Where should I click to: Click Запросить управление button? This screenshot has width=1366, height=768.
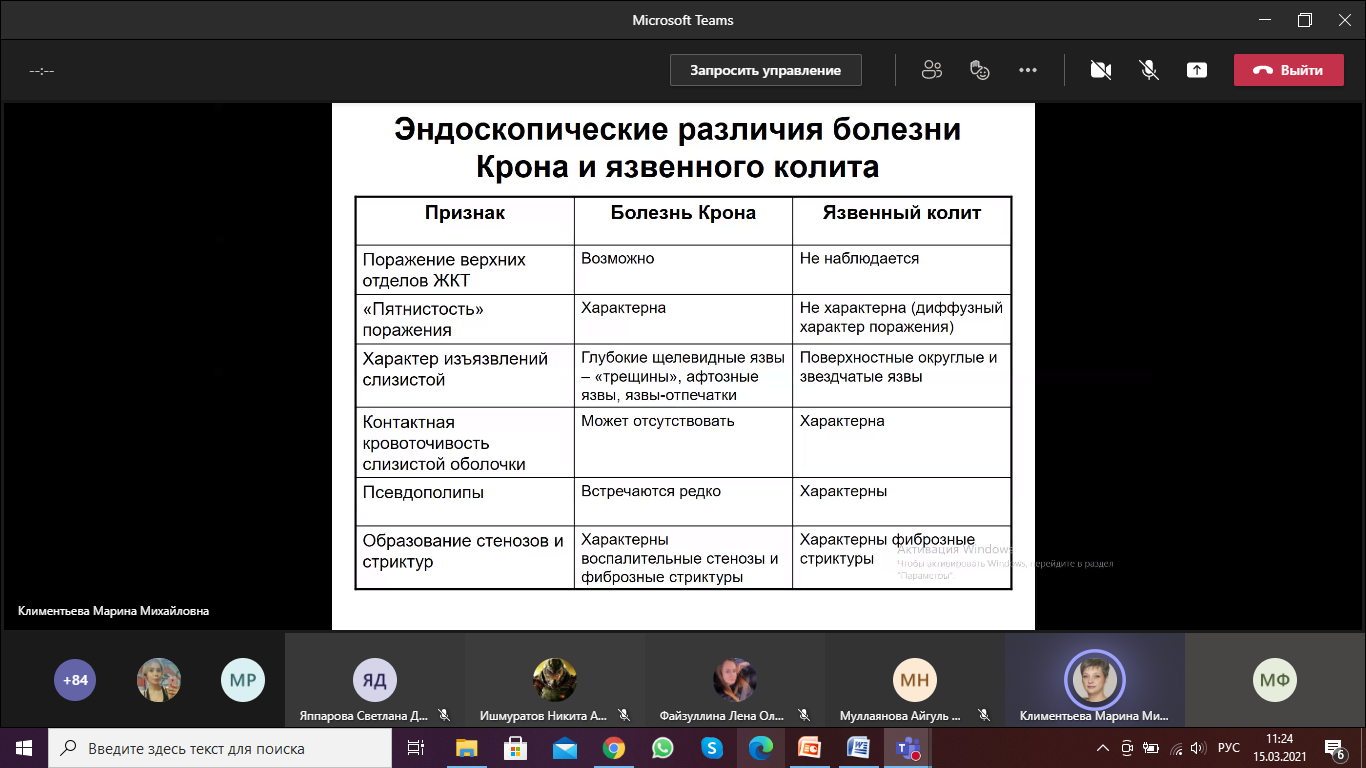[766, 70]
